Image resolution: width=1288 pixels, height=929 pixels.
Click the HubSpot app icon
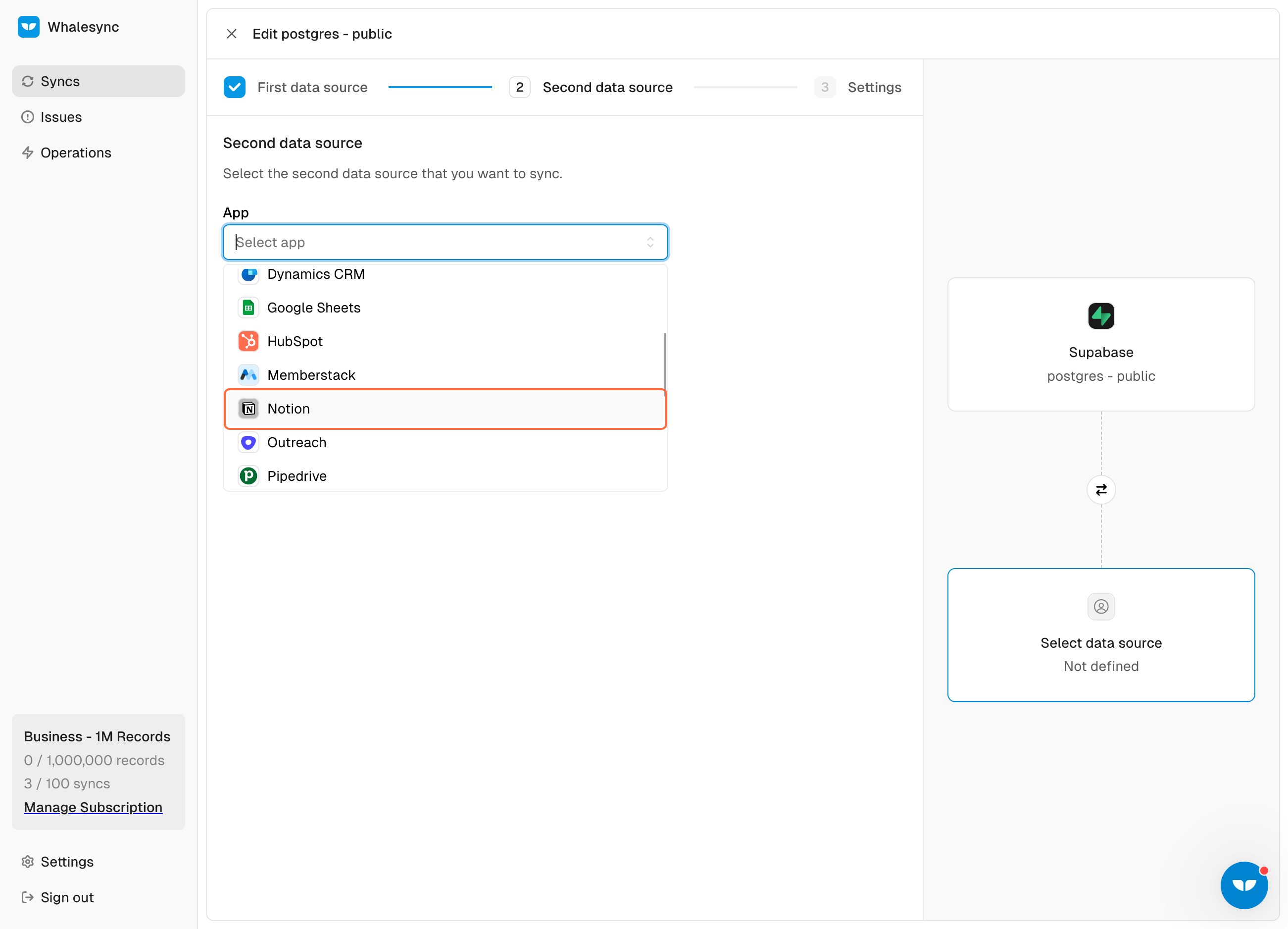pyautogui.click(x=248, y=341)
